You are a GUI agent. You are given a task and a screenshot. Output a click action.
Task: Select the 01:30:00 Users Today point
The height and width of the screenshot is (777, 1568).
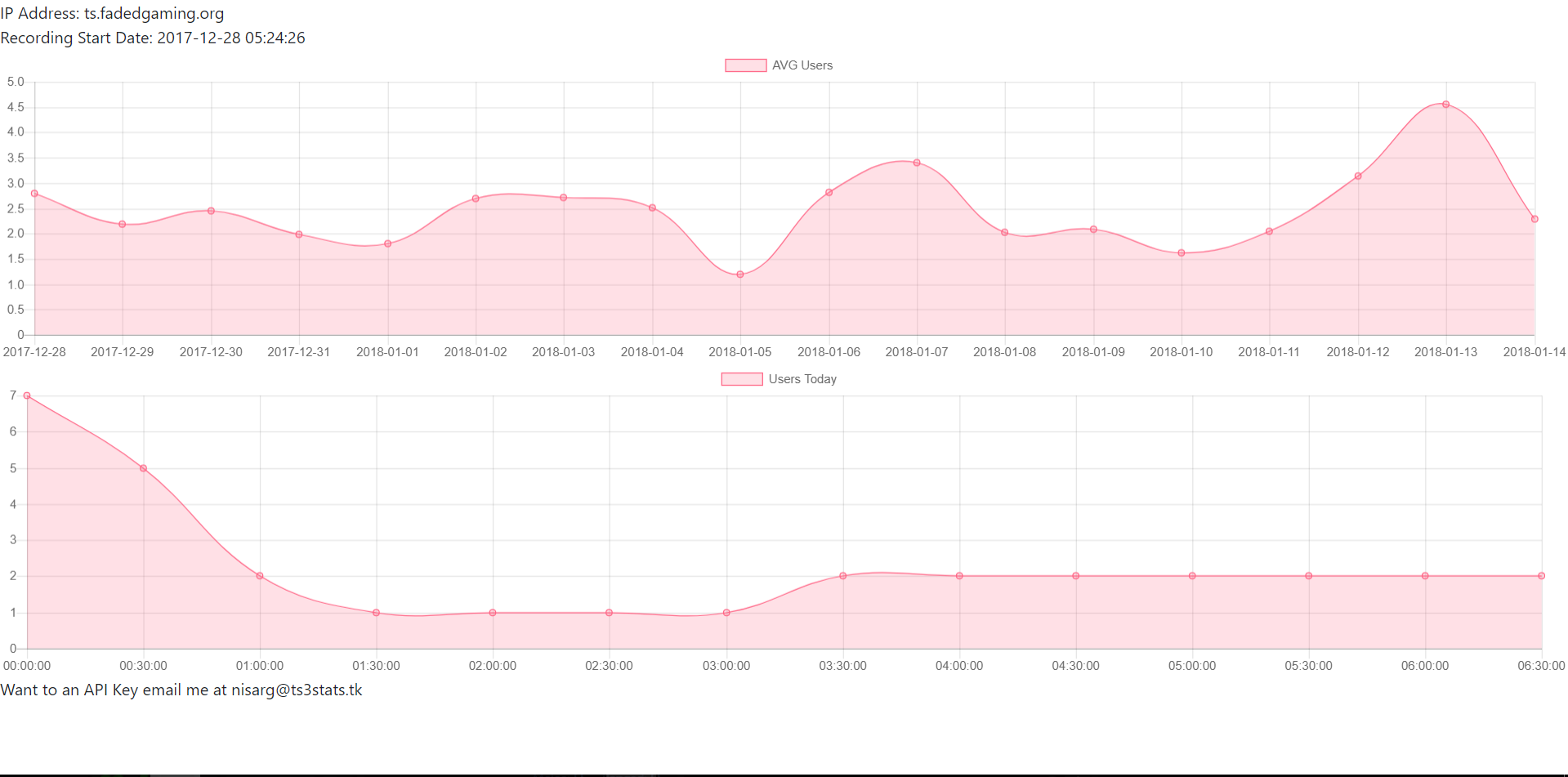[376, 613]
